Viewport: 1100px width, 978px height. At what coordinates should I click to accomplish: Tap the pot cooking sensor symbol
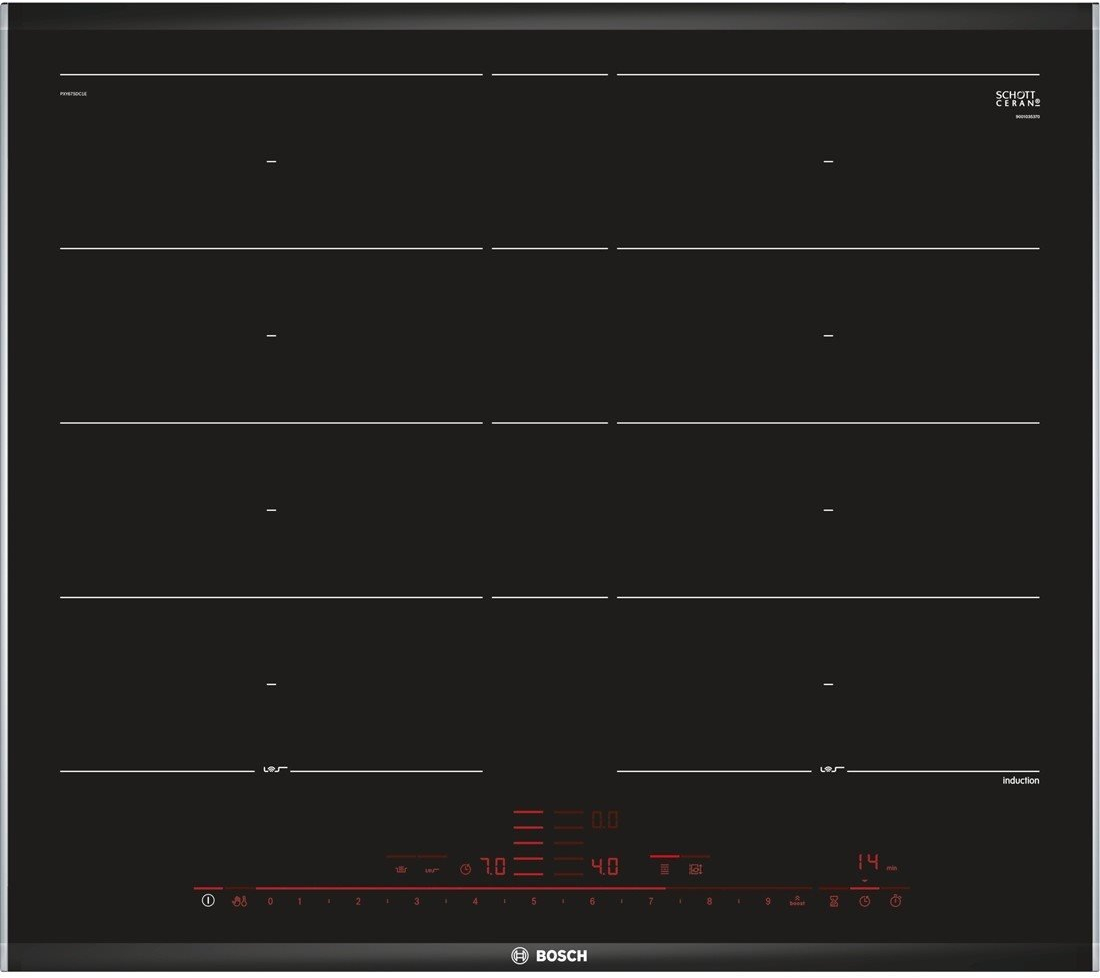401,869
